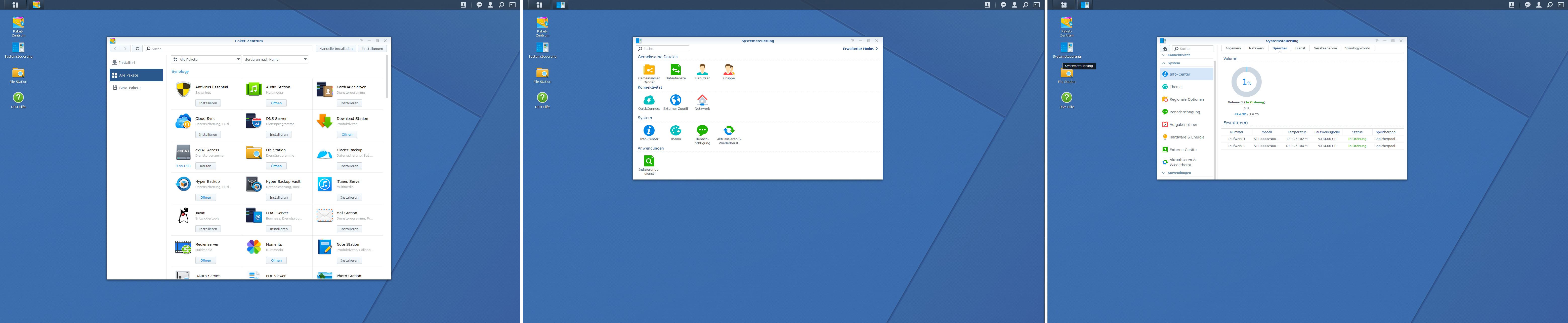The height and width of the screenshot is (323, 1568).
Task: Switch to the Geräteanalyse tab
Action: 1325,48
